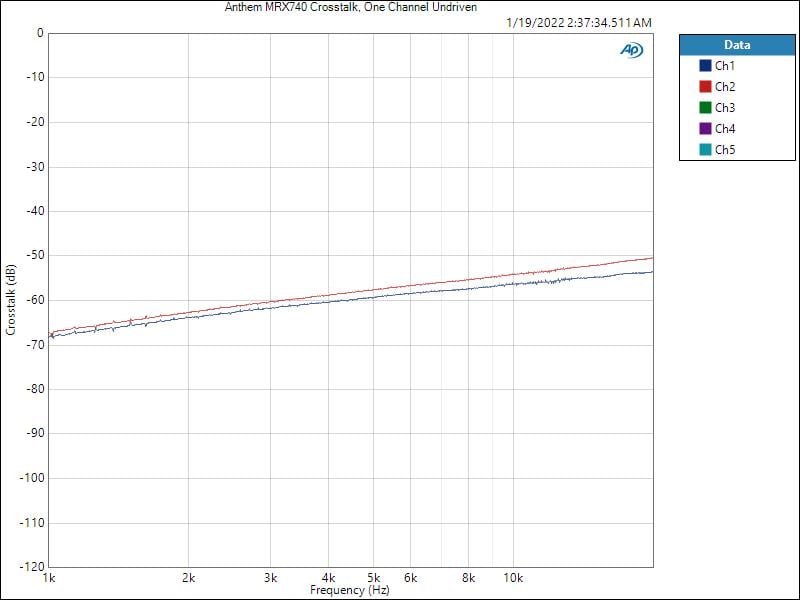
Task: Click the green Ch3 legend swatch
Action: click(x=705, y=108)
